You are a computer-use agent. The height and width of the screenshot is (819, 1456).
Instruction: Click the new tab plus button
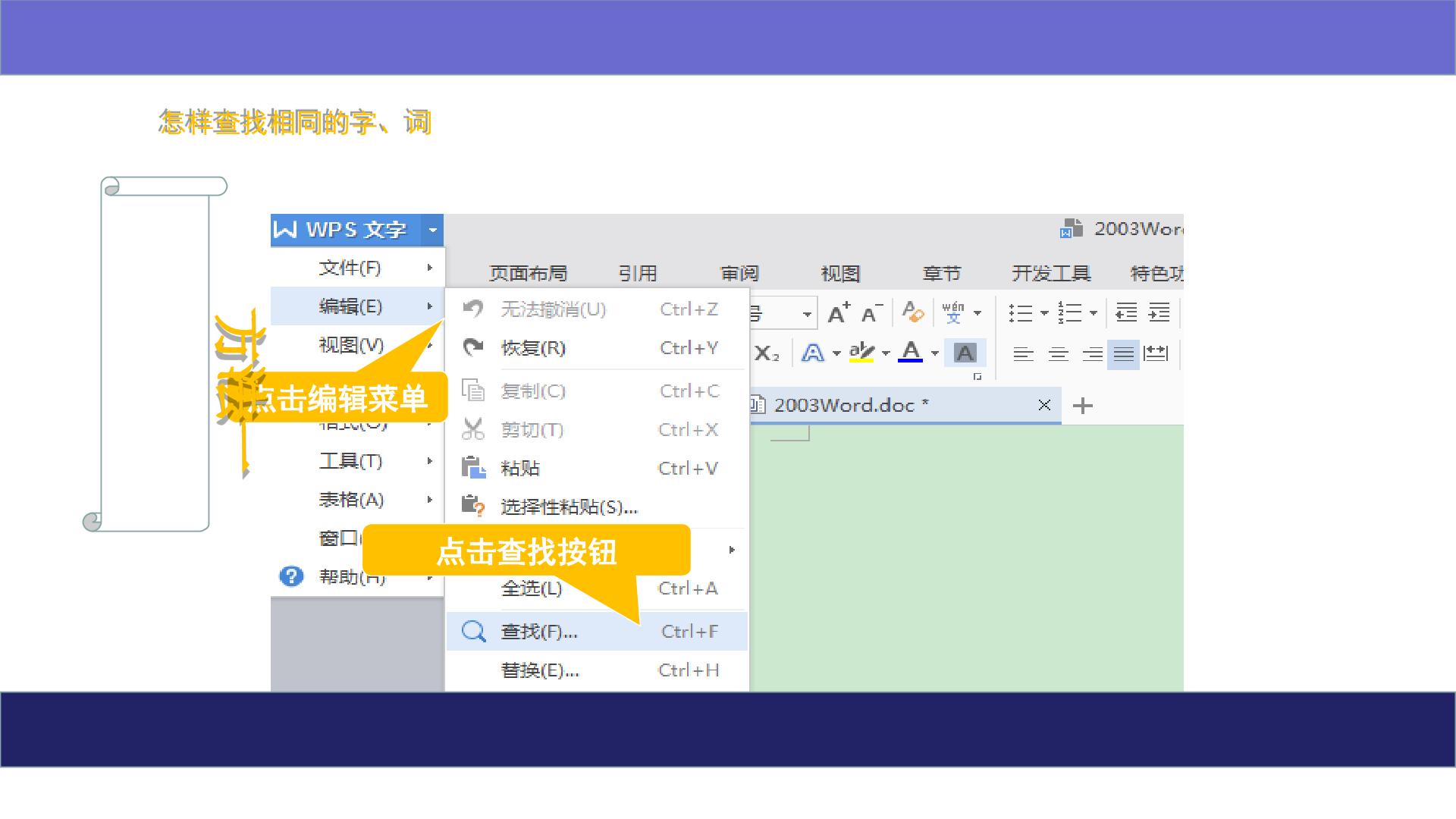click(1083, 406)
